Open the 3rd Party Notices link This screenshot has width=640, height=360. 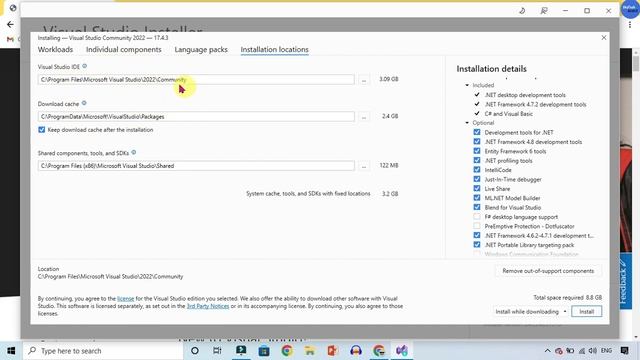coord(208,306)
